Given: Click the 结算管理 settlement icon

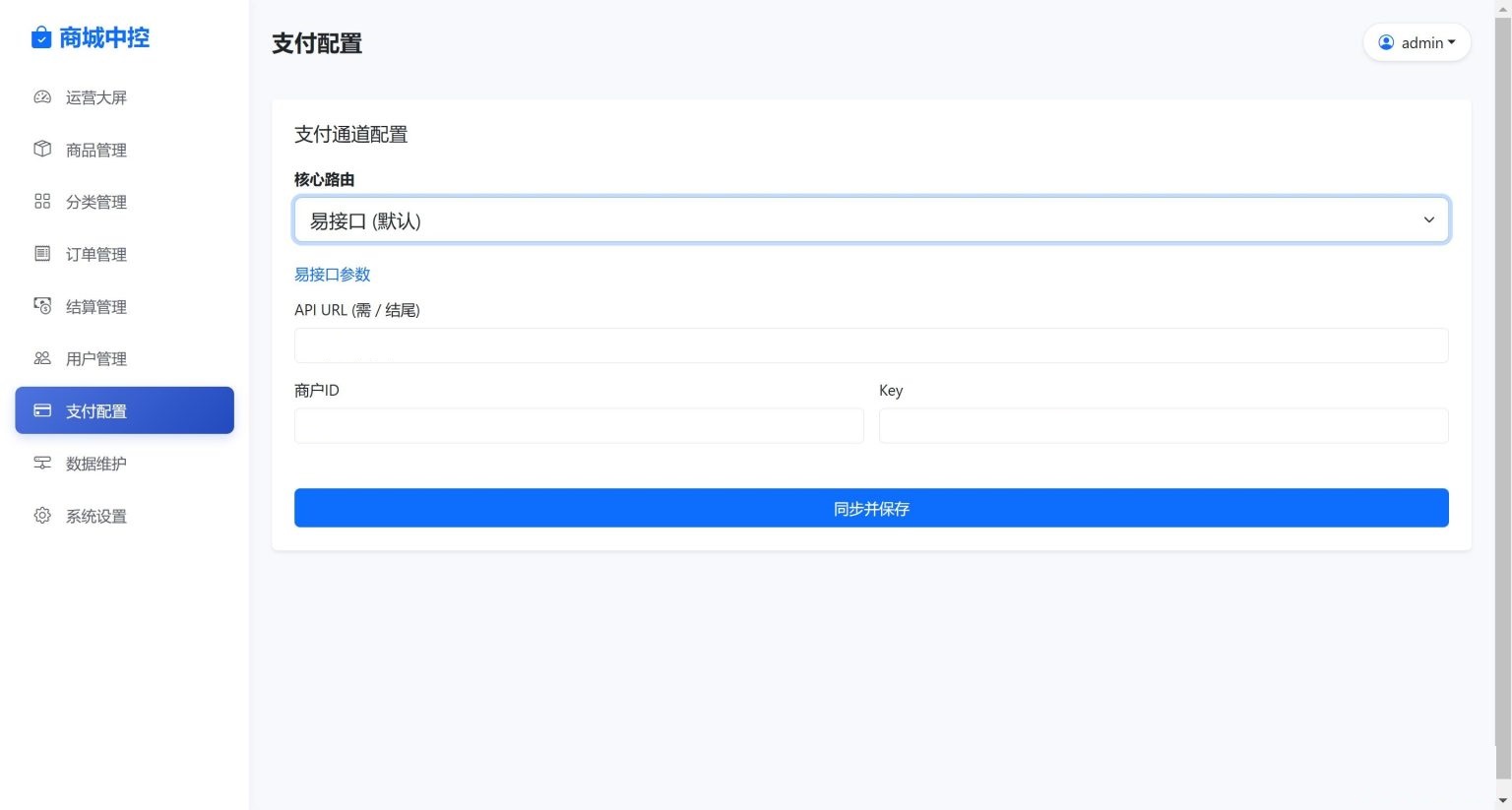Looking at the screenshot, I should pyautogui.click(x=42, y=305).
